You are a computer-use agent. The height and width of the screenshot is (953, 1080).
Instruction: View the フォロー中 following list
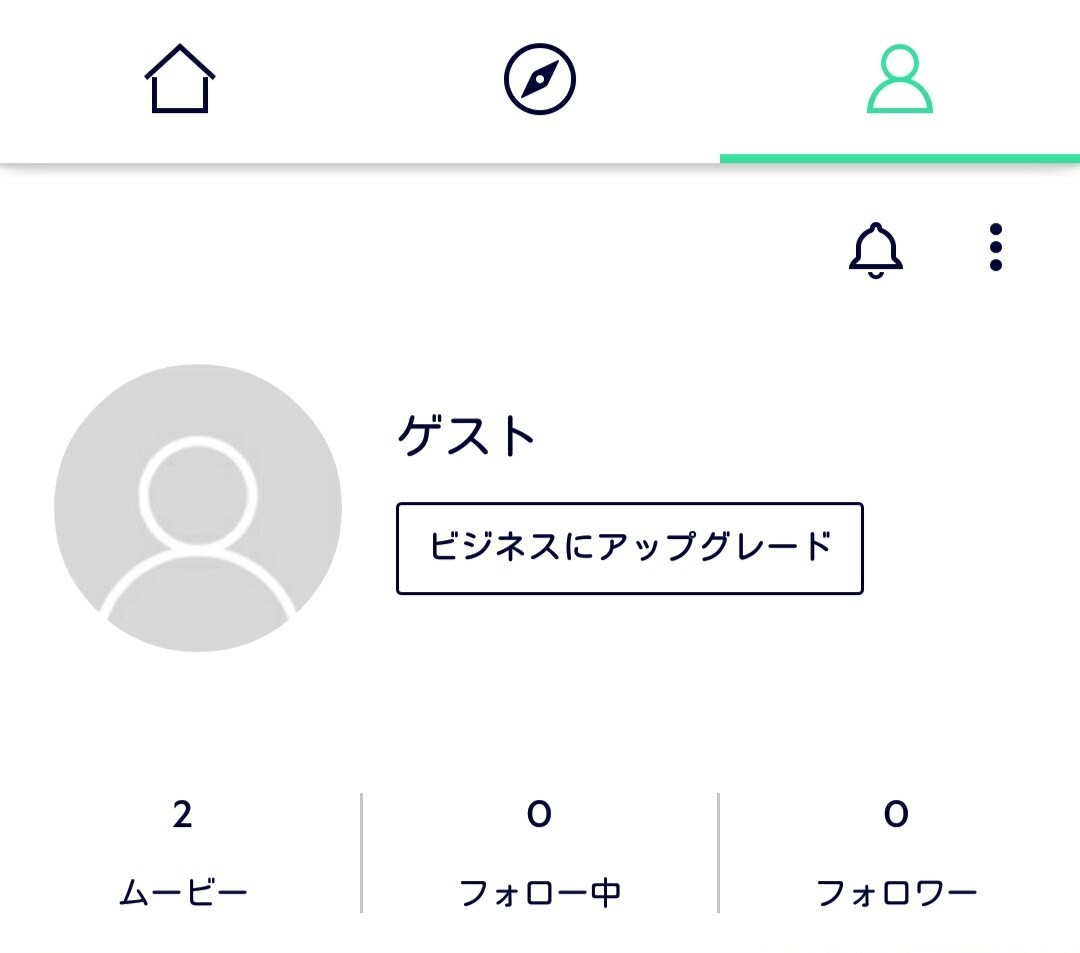click(540, 892)
